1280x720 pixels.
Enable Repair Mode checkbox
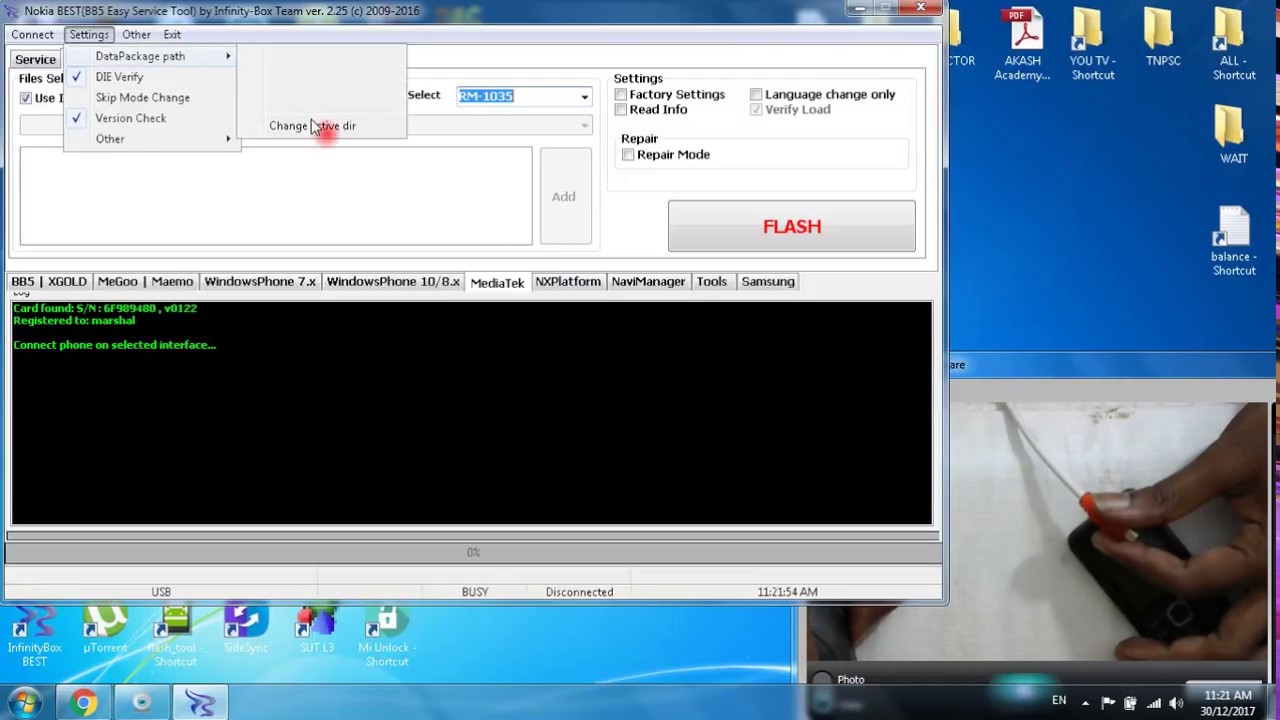tap(628, 154)
